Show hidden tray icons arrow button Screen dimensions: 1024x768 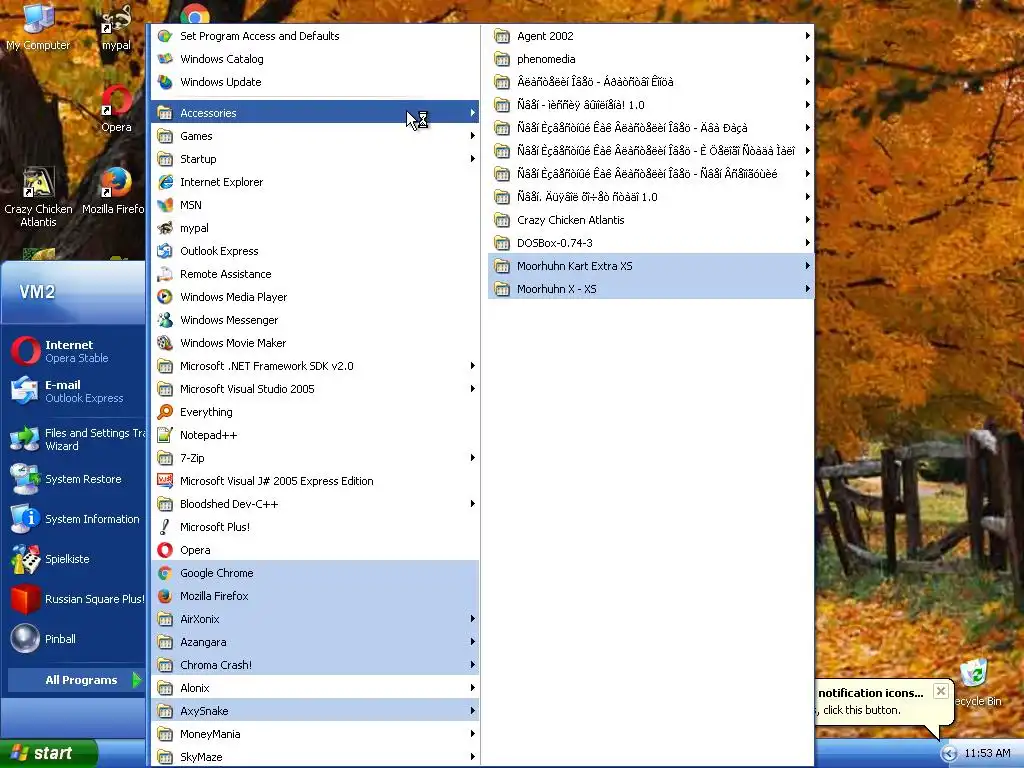point(949,754)
